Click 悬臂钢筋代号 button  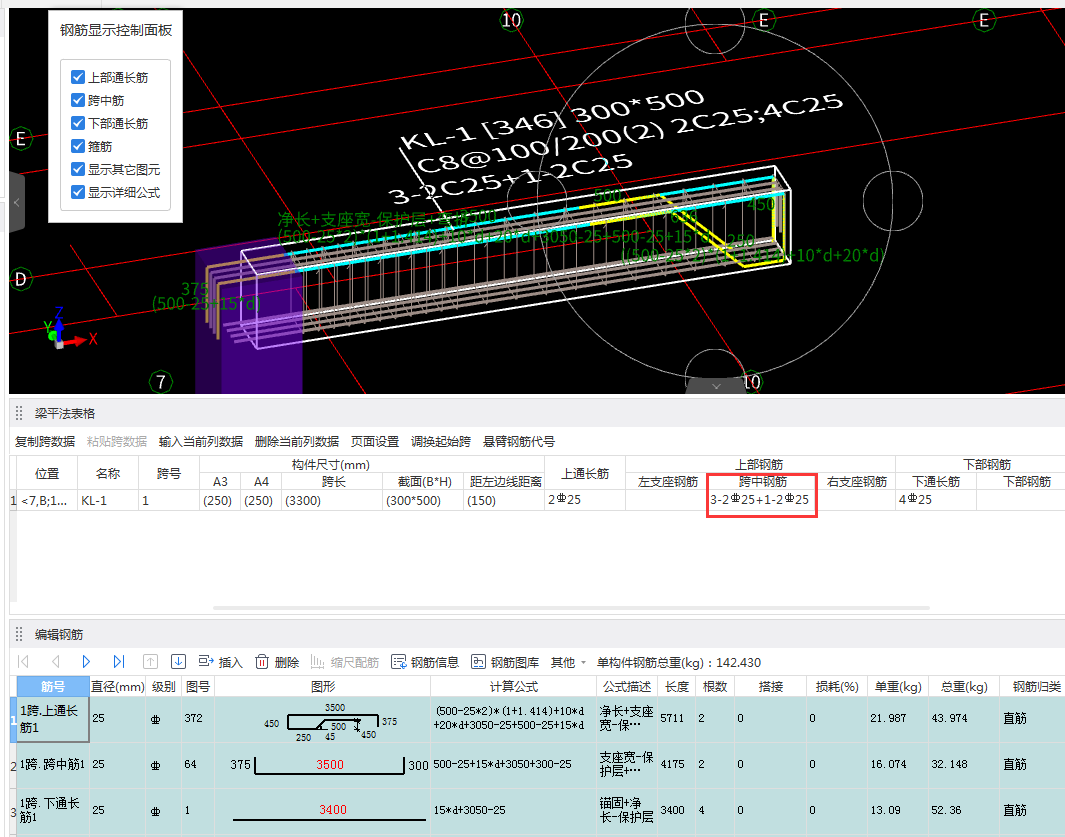(519, 442)
